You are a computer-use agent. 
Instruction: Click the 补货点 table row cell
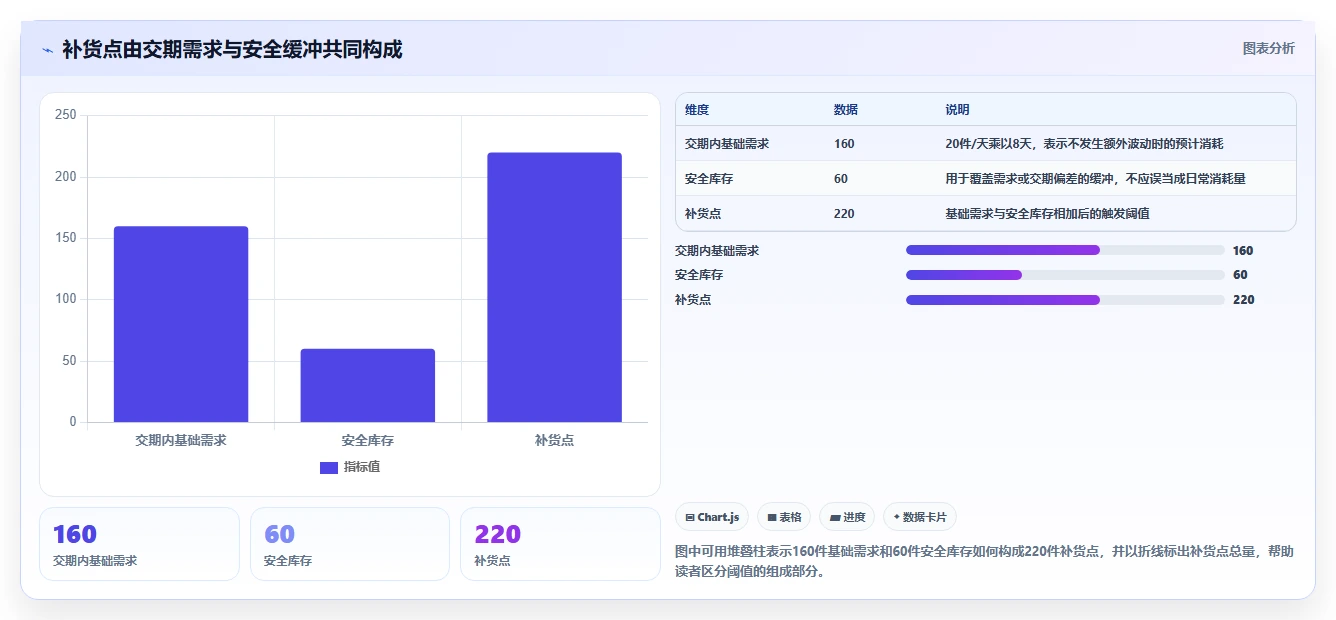click(x=703, y=214)
